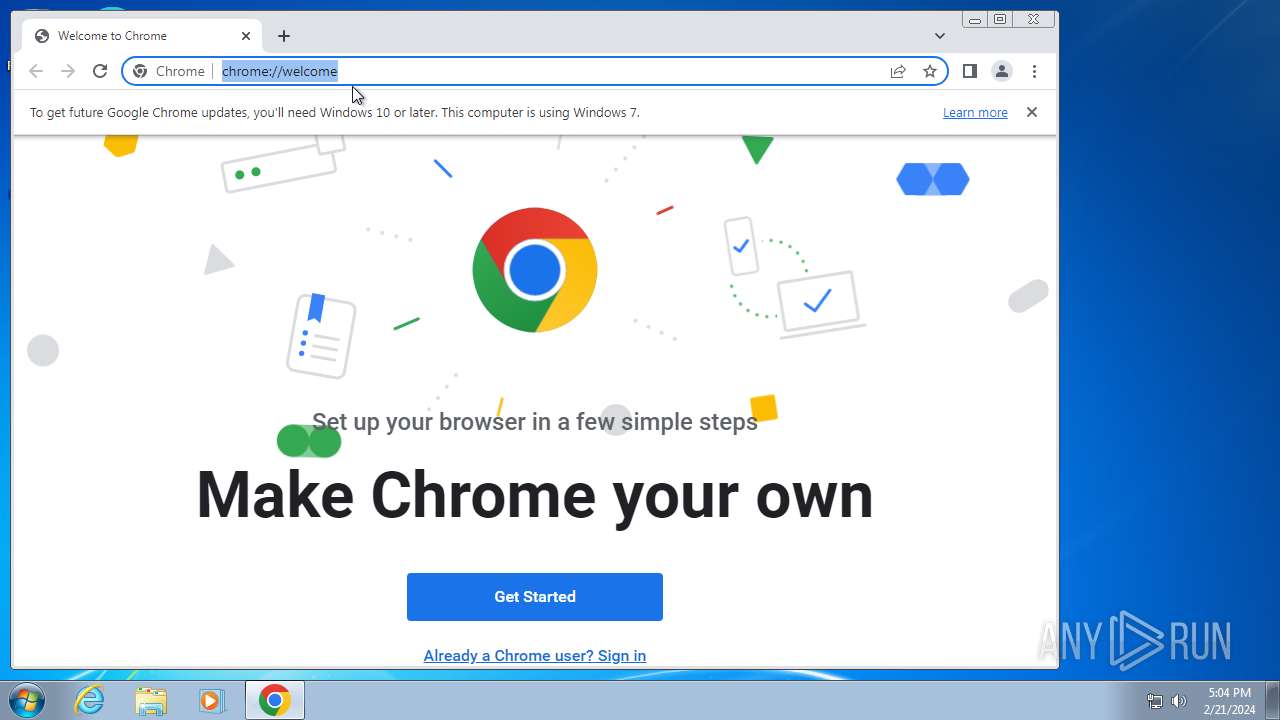Open a new tab with plus button
The image size is (1280, 720).
[284, 36]
